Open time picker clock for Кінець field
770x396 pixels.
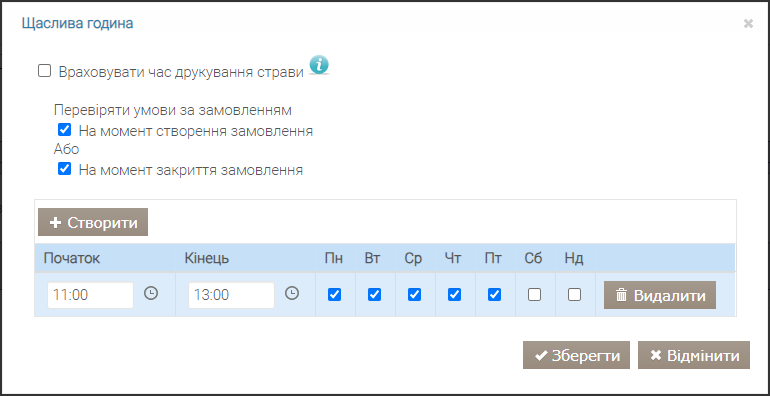pos(292,294)
